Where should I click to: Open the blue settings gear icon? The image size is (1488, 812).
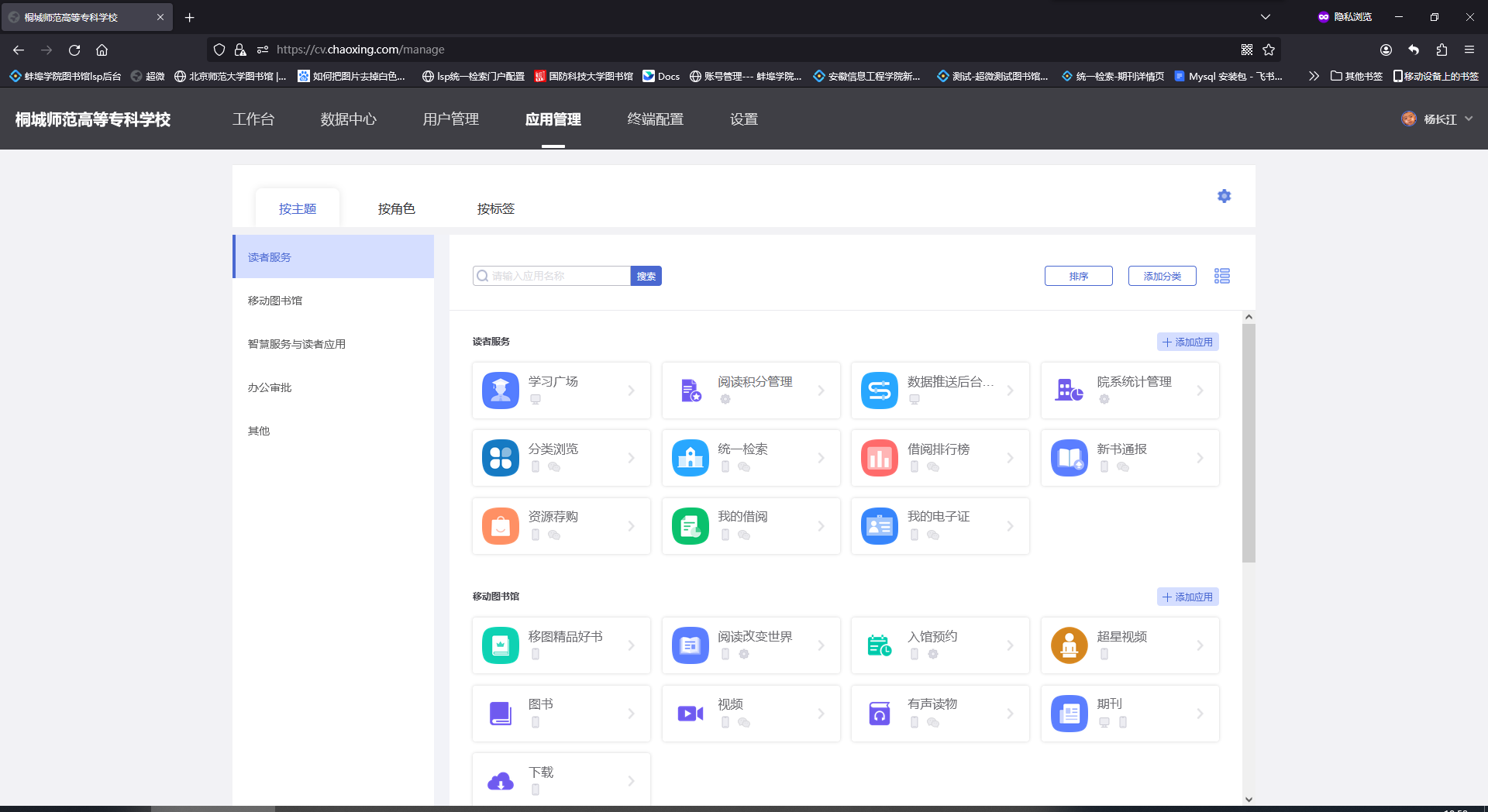point(1224,196)
